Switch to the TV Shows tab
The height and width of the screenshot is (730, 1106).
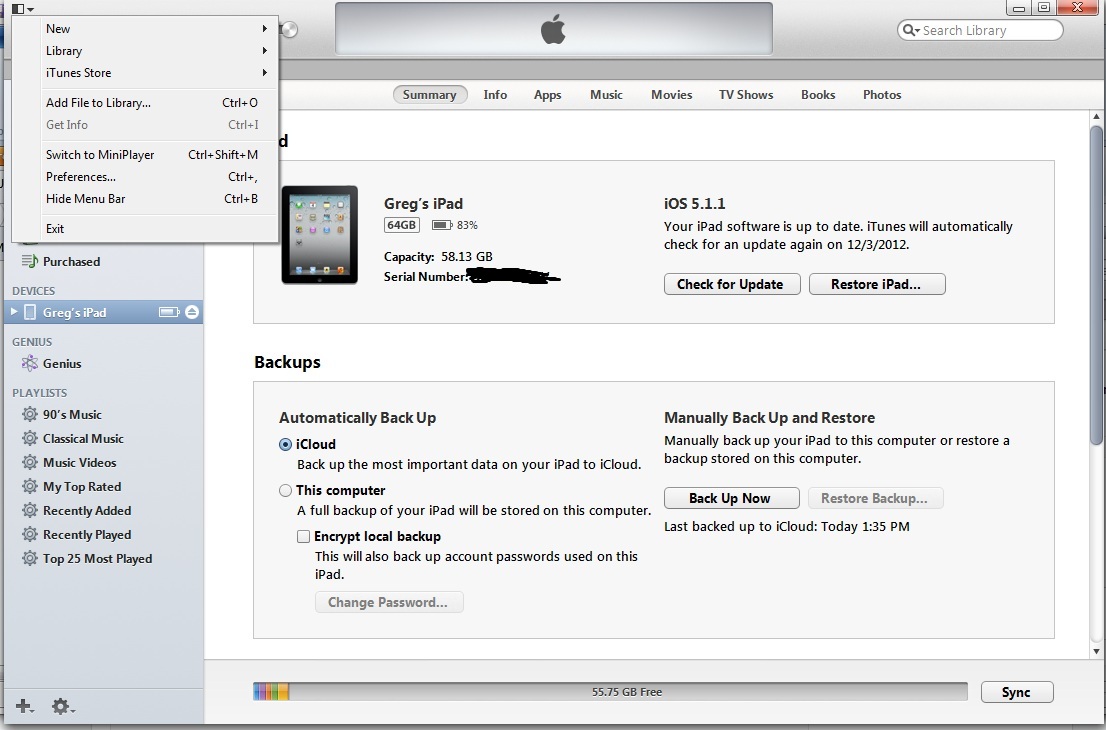[x=746, y=95]
